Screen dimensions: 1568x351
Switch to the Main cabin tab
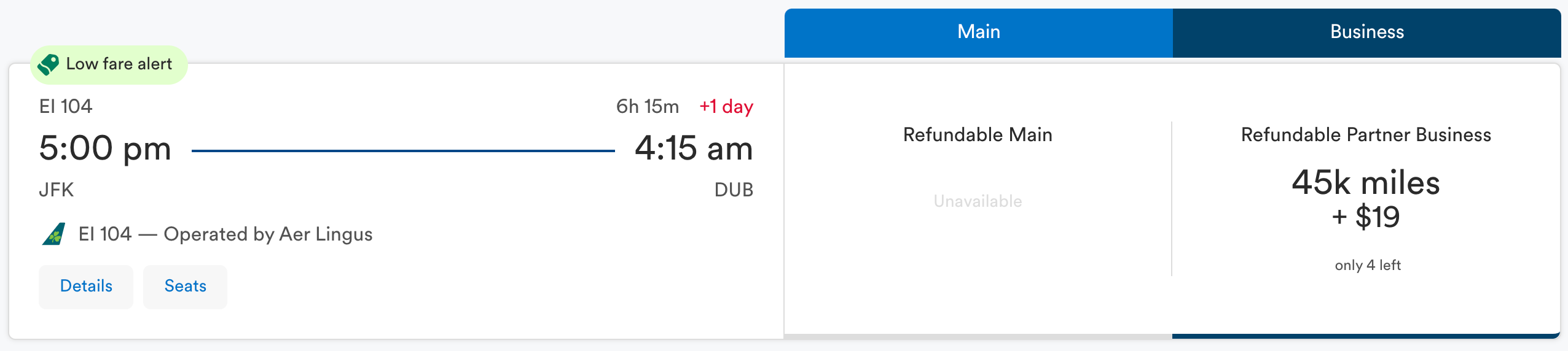click(x=978, y=32)
